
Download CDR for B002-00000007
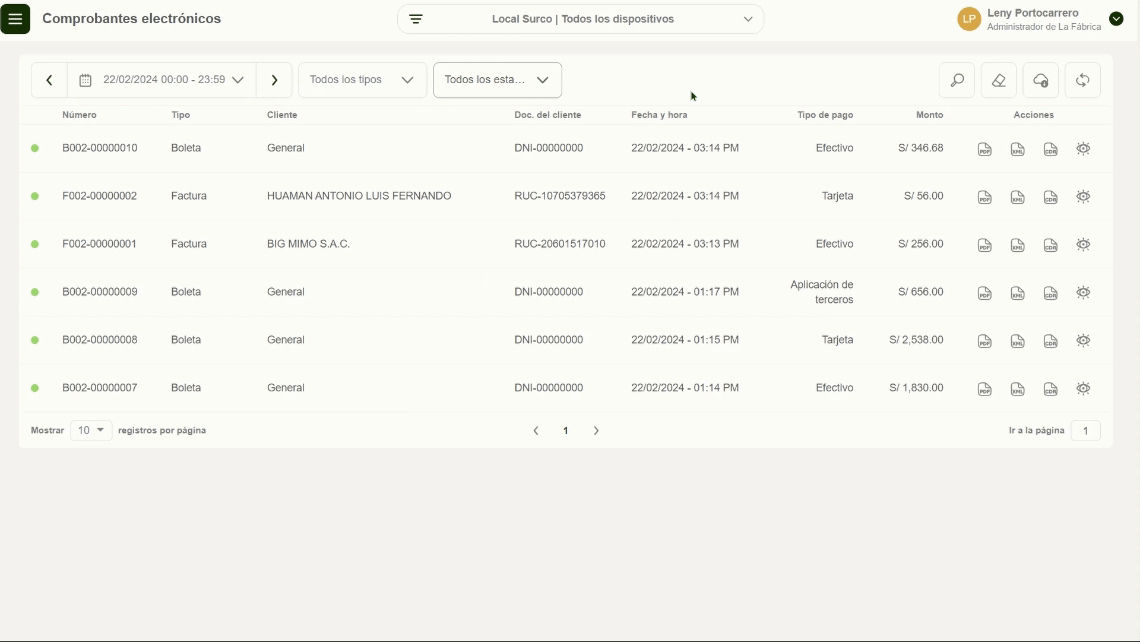[1051, 389]
